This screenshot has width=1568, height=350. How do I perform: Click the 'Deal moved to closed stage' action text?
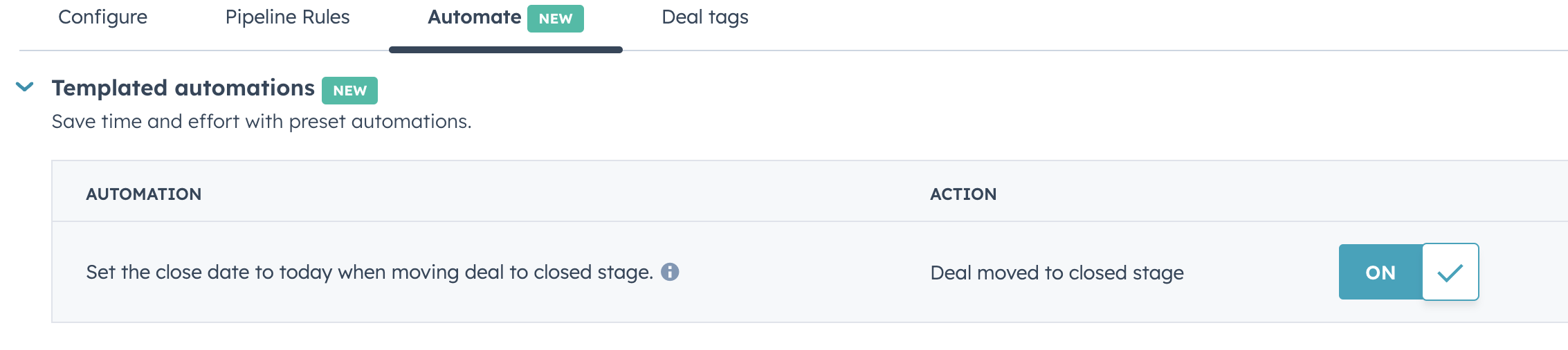[1057, 273]
